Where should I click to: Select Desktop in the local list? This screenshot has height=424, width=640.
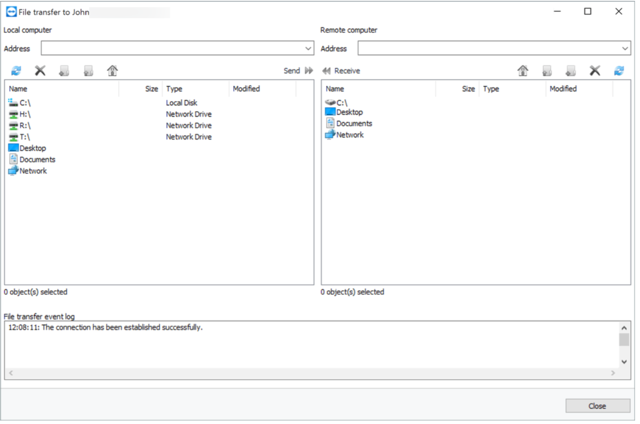coord(27,148)
